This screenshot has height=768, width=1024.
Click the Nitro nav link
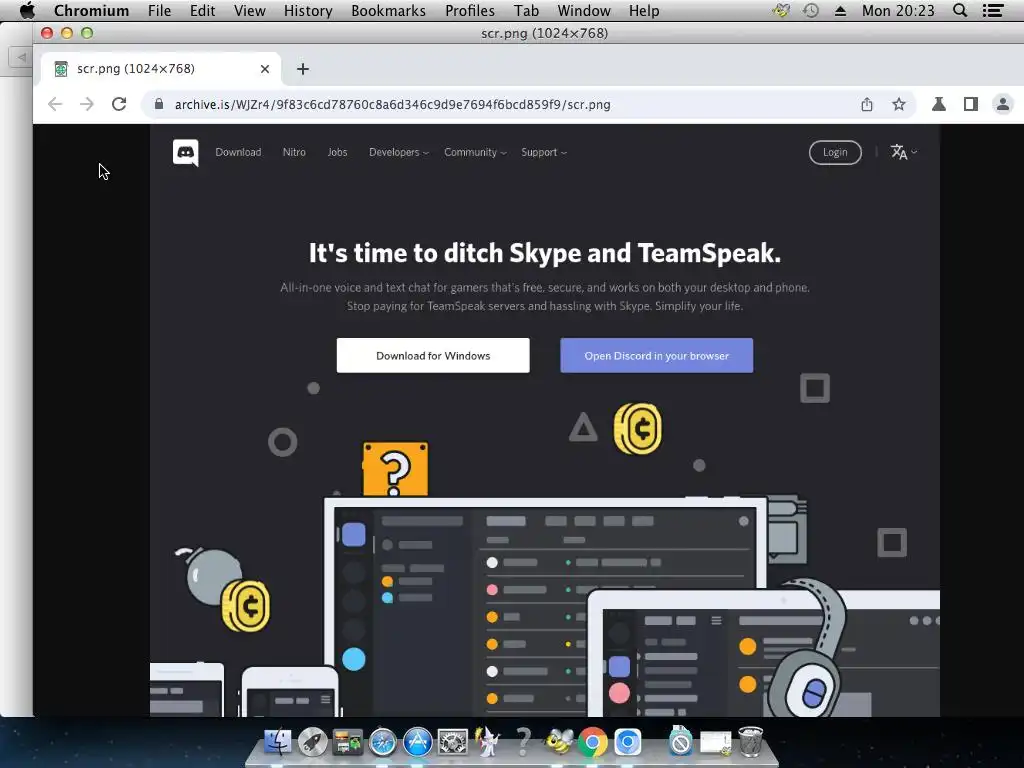point(294,152)
